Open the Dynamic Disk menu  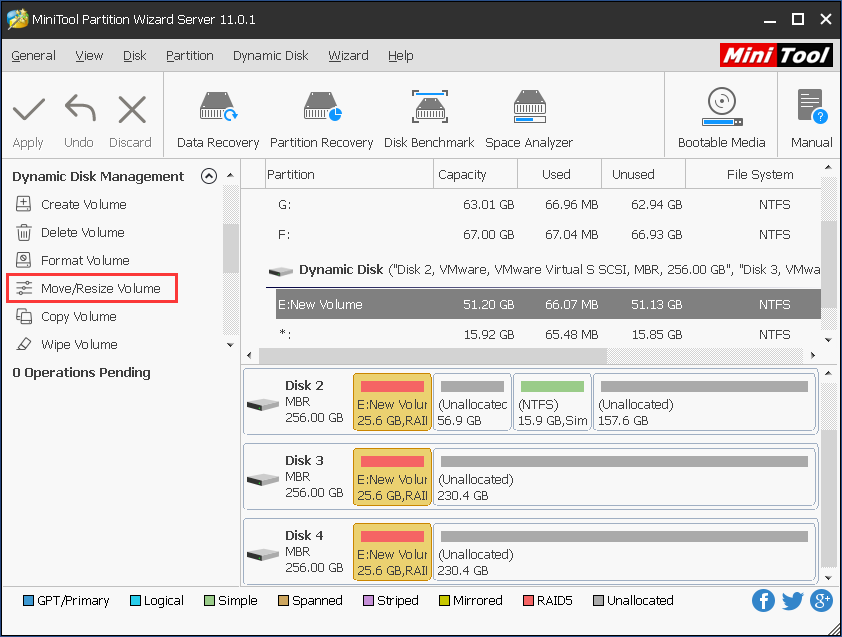(x=271, y=56)
